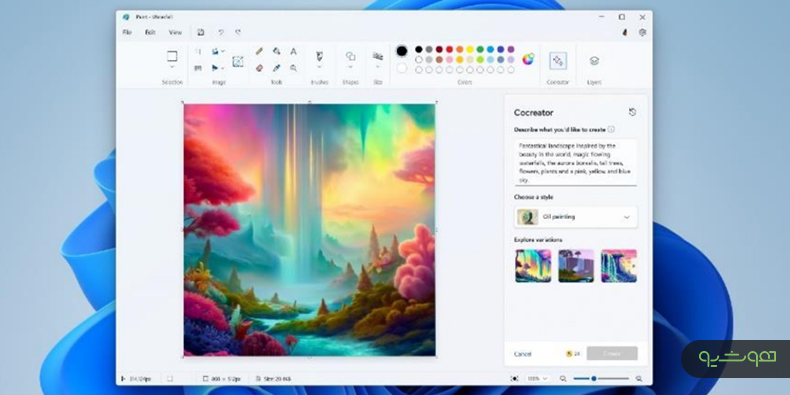The image size is (790, 395).
Task: Expand the Flip dropdown arrow
Action: tap(223, 68)
